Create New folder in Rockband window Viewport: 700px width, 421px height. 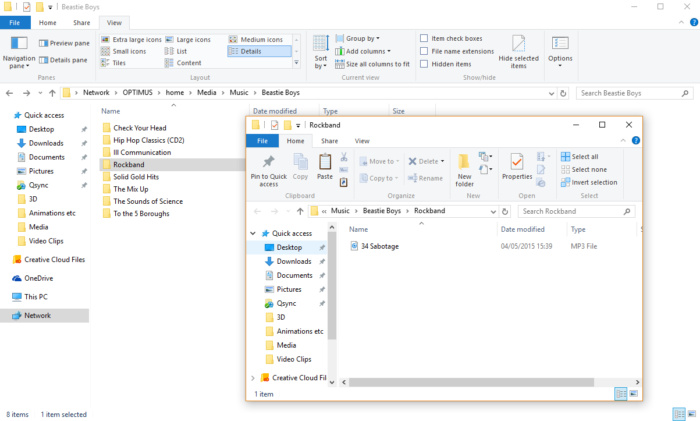464,171
